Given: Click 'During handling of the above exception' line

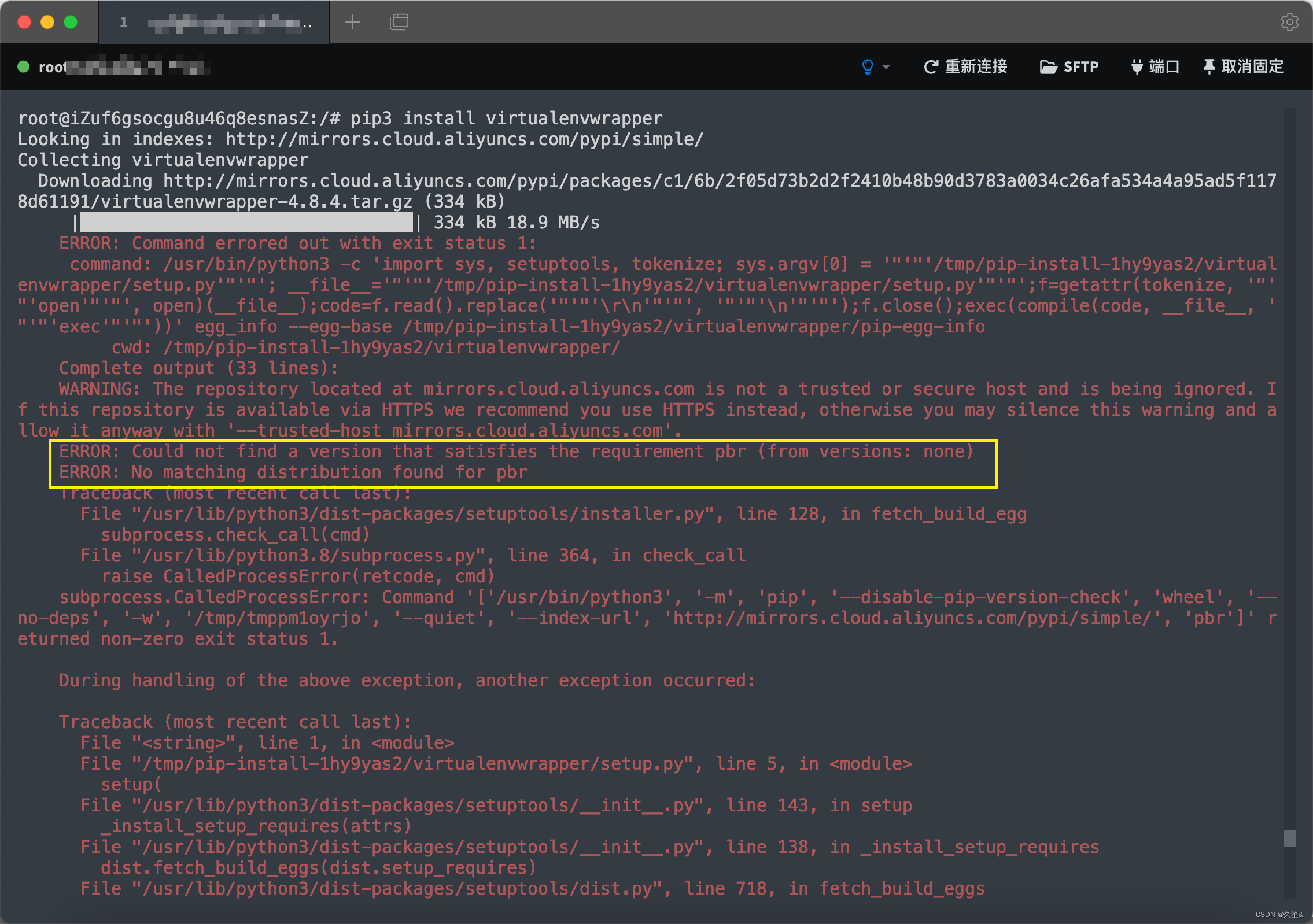Looking at the screenshot, I should tap(407, 680).
